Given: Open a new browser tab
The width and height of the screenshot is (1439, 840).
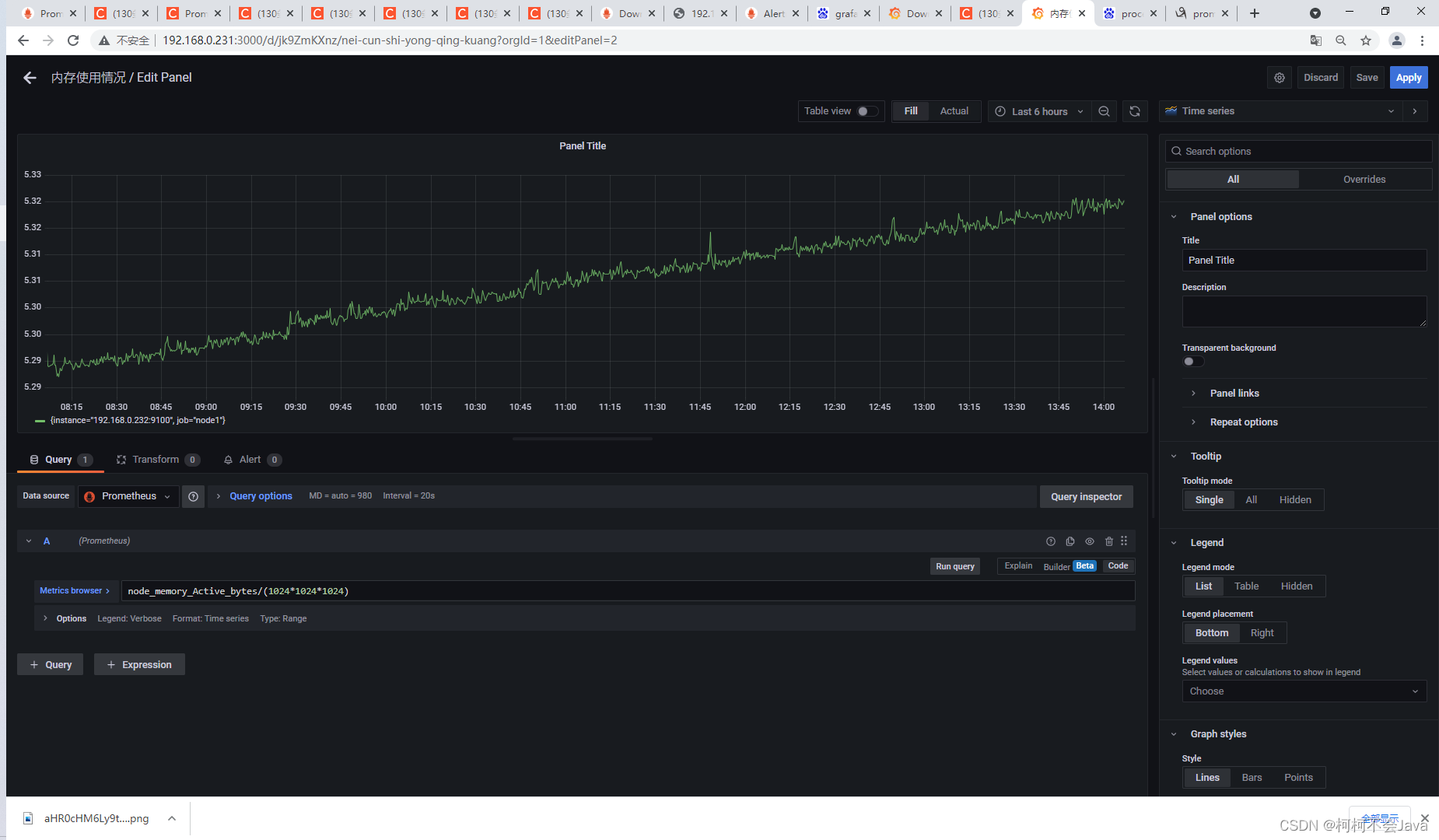Looking at the screenshot, I should pyautogui.click(x=1255, y=13).
